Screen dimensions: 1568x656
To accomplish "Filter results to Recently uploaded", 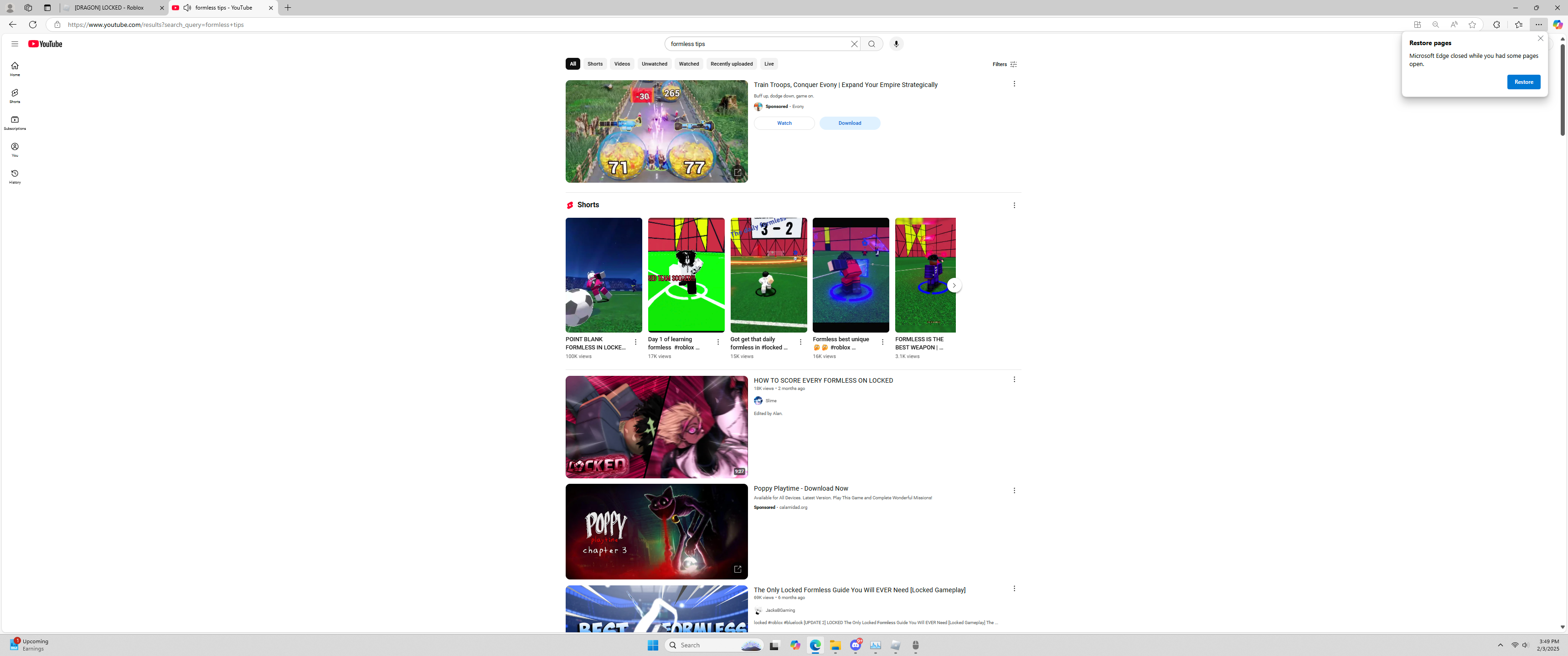I will click(x=732, y=64).
